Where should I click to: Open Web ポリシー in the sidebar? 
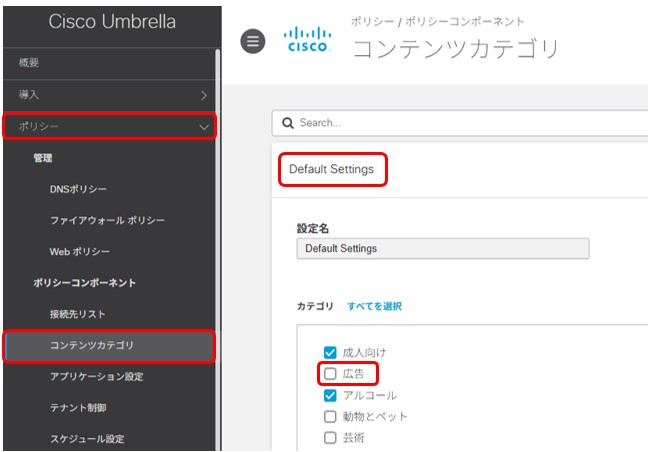pos(79,252)
